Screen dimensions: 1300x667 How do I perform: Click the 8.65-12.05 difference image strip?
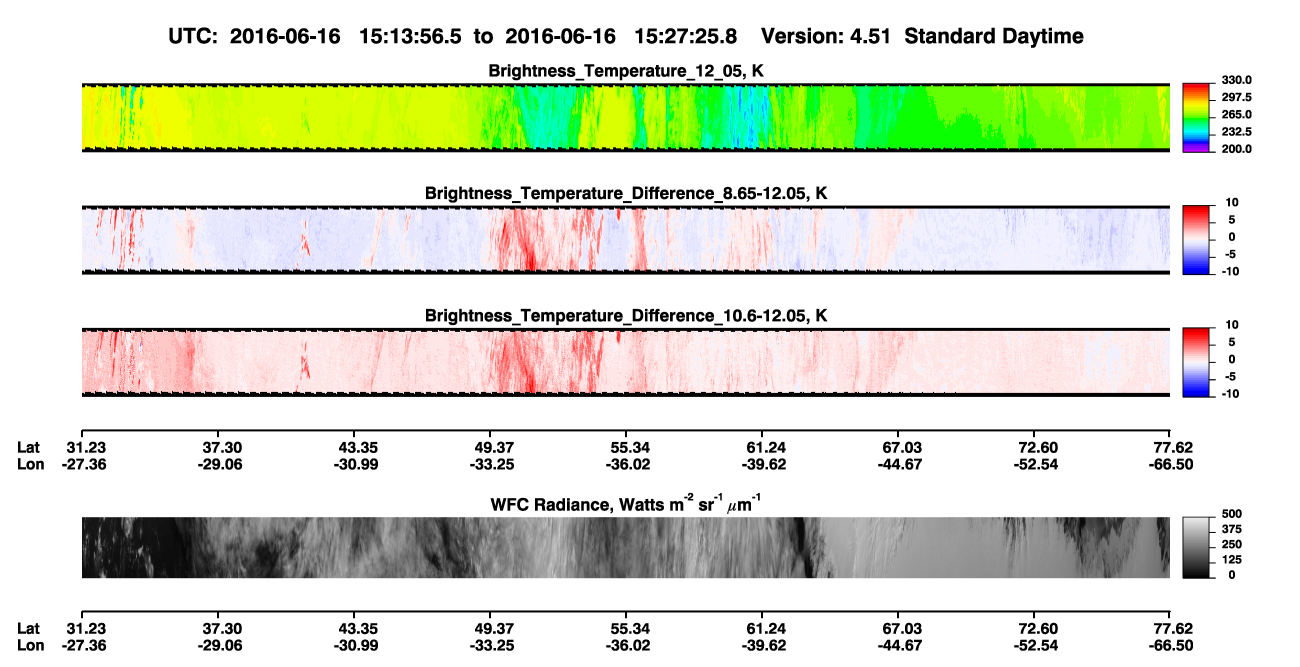click(626, 239)
